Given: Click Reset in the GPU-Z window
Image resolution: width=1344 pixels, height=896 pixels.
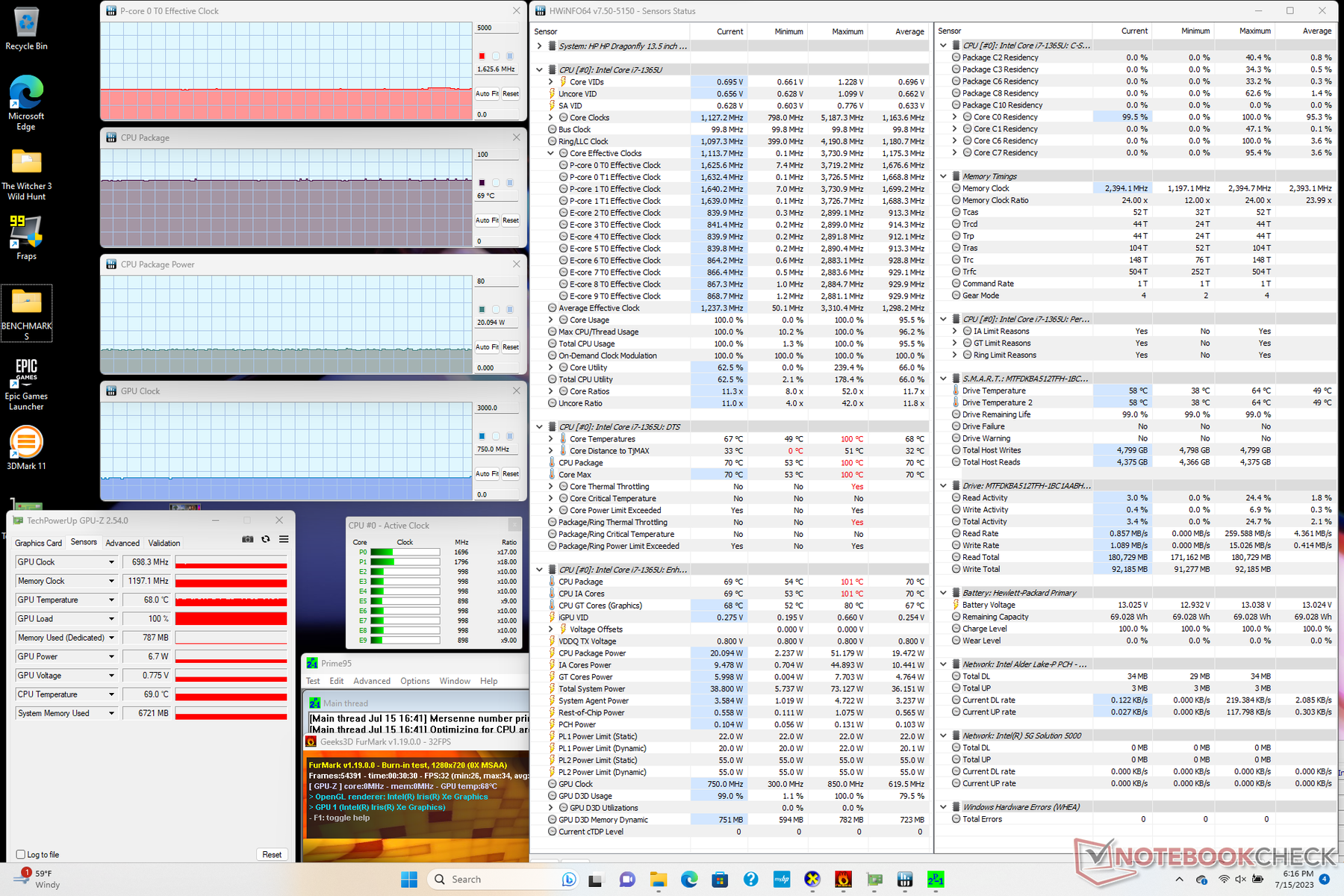Looking at the screenshot, I should point(272,854).
